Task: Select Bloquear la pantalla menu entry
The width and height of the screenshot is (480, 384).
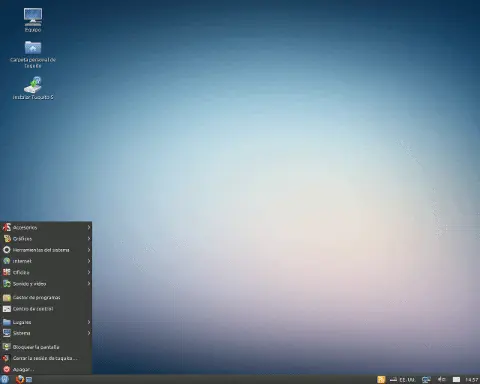Action: 46,347
